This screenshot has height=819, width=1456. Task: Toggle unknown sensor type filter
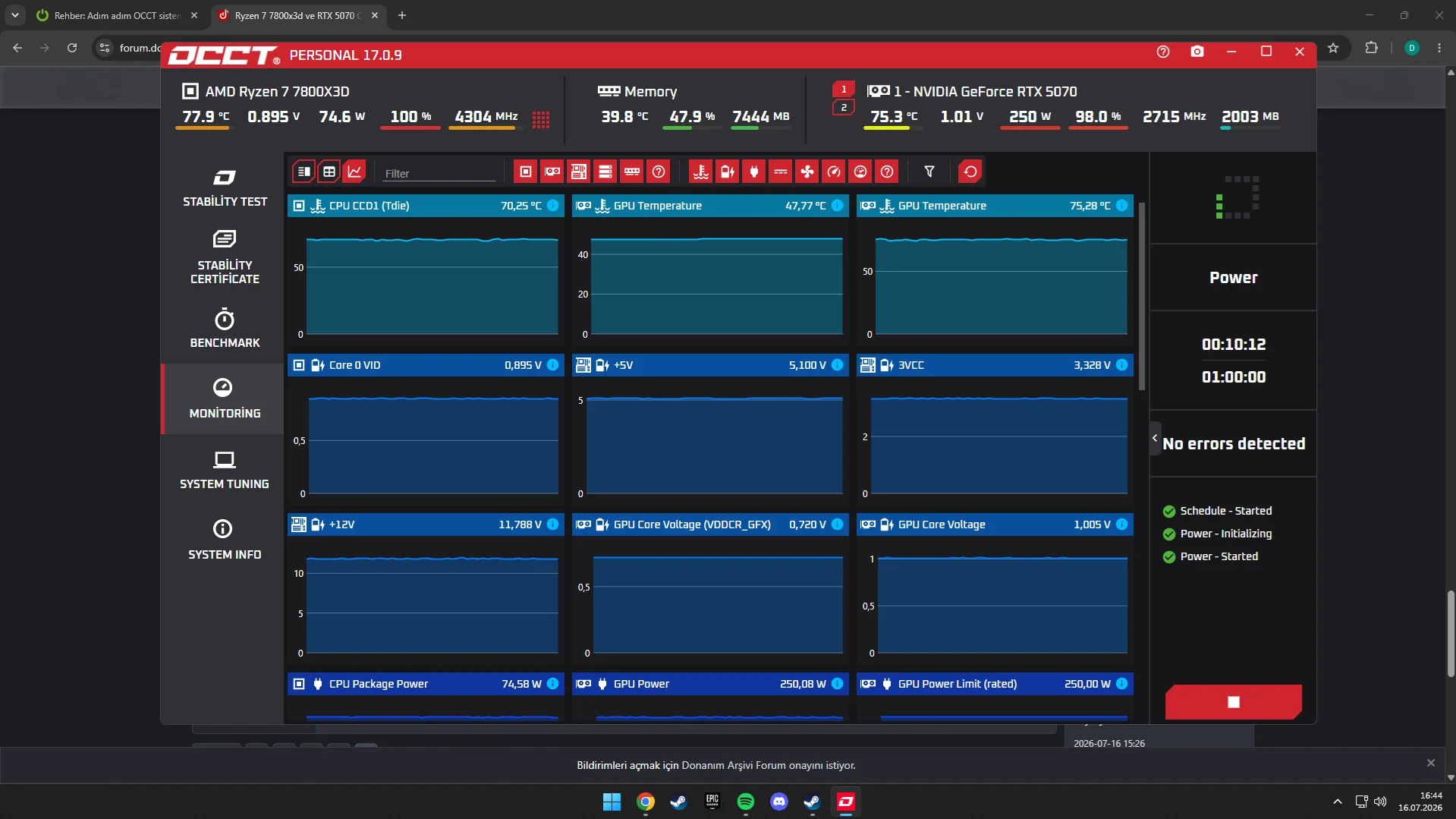pyautogui.click(x=887, y=172)
